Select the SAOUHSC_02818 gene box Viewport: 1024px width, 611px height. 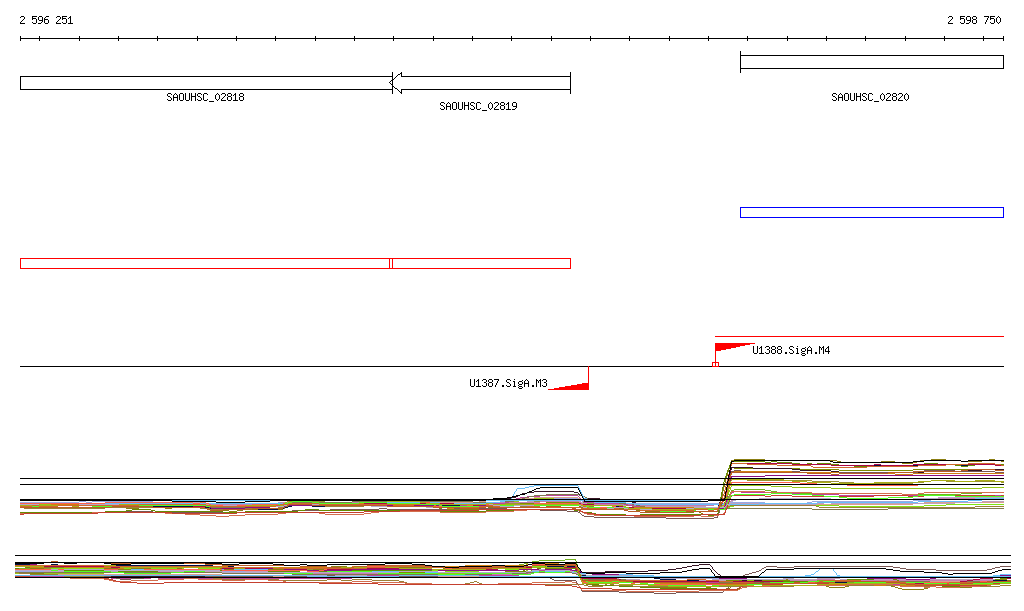pos(206,83)
